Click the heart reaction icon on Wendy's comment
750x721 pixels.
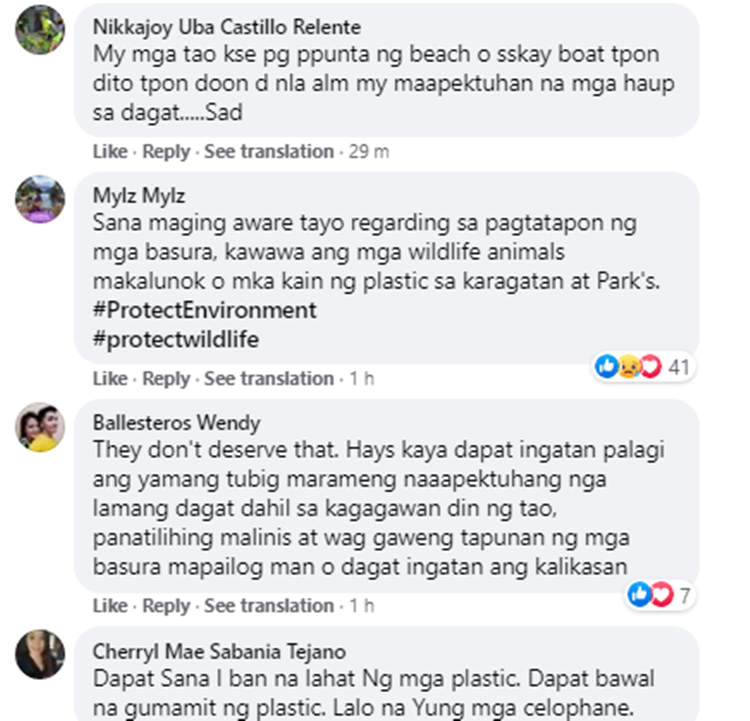(662, 595)
